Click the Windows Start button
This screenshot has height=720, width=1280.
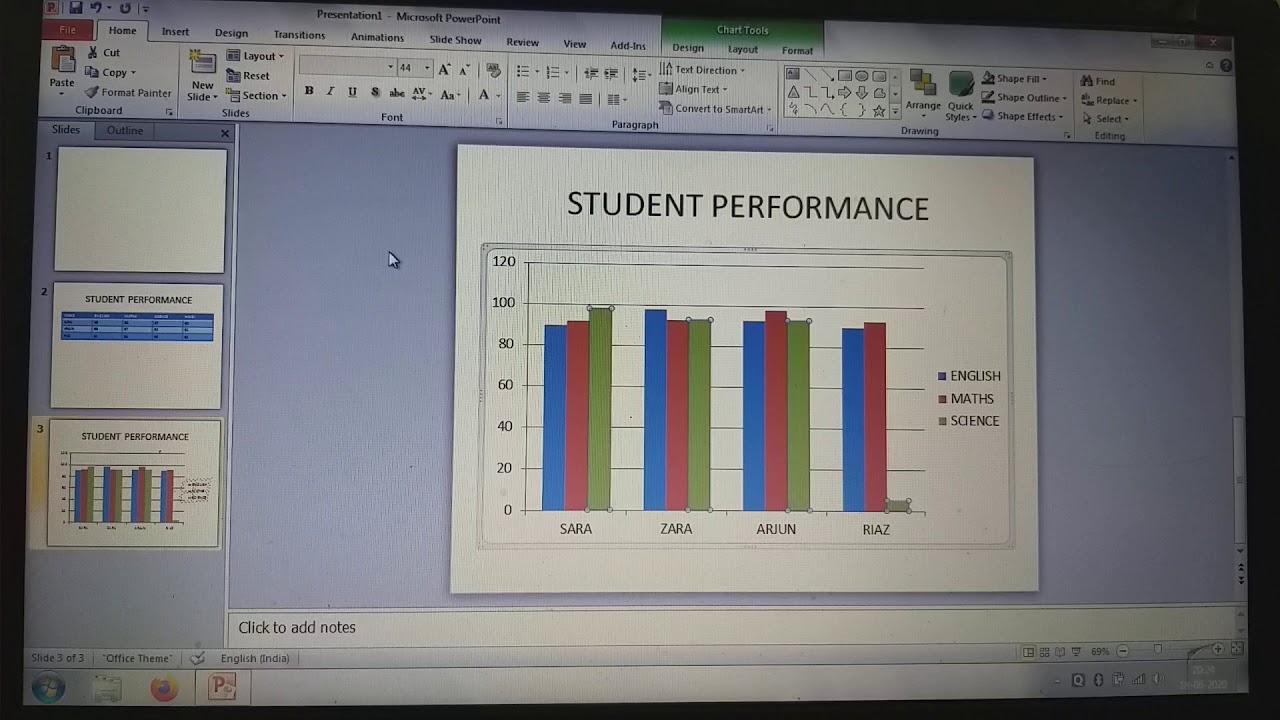coord(48,688)
